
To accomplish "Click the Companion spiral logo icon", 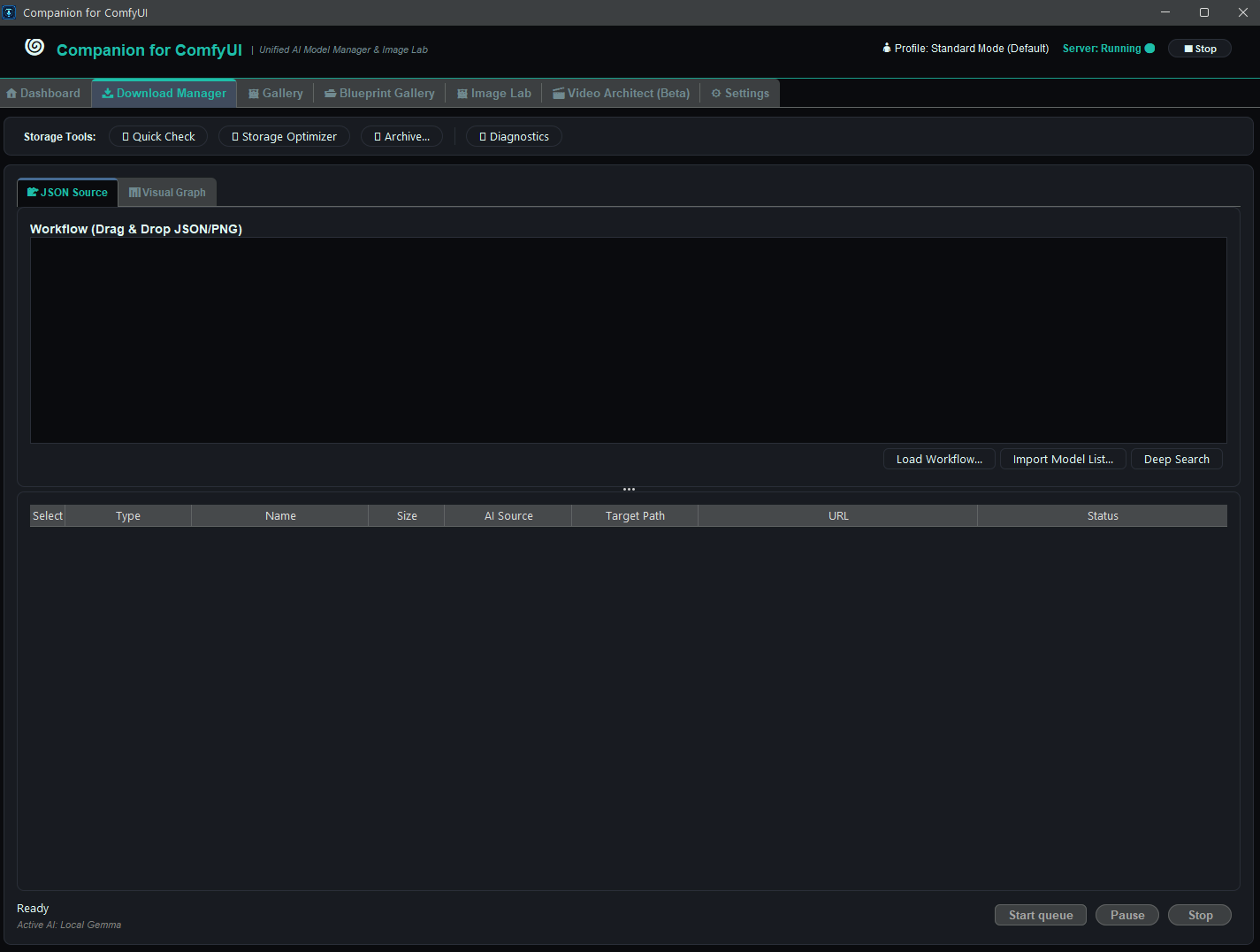I will pyautogui.click(x=34, y=47).
